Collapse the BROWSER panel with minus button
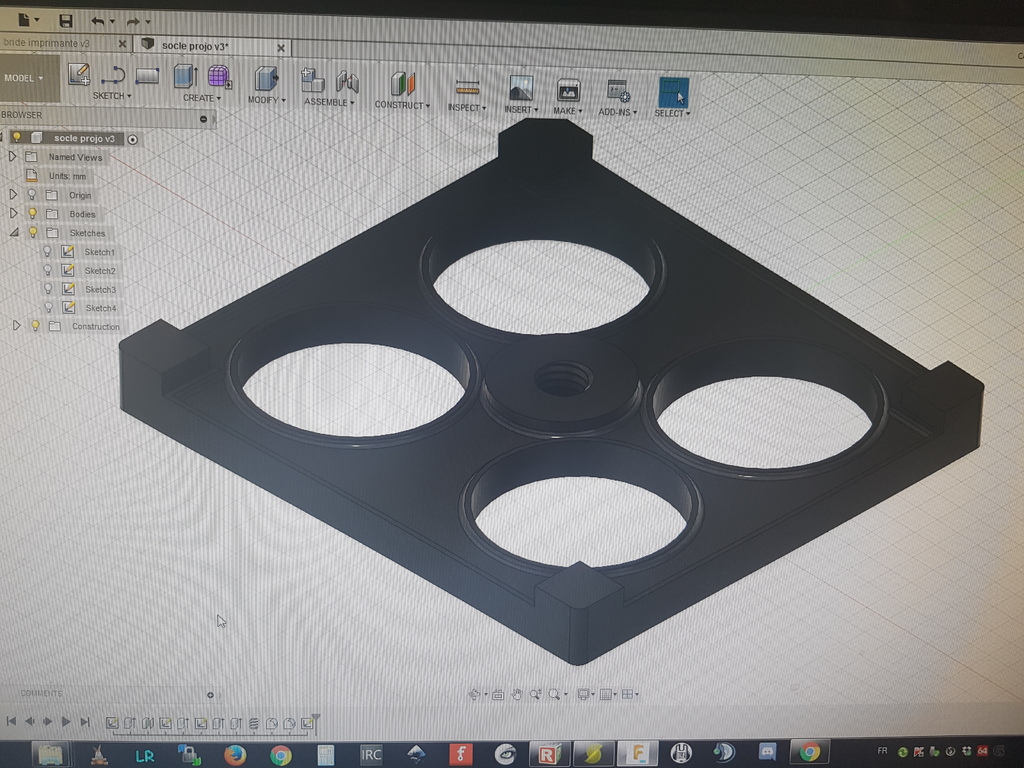1024x768 pixels. click(203, 119)
